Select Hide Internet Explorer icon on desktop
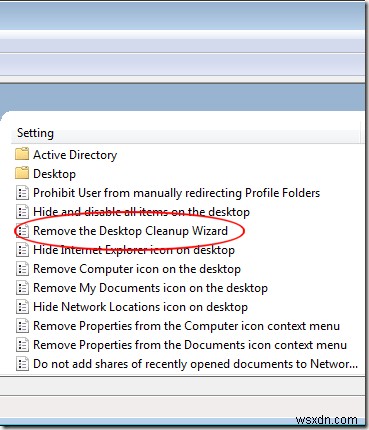 click(x=134, y=250)
